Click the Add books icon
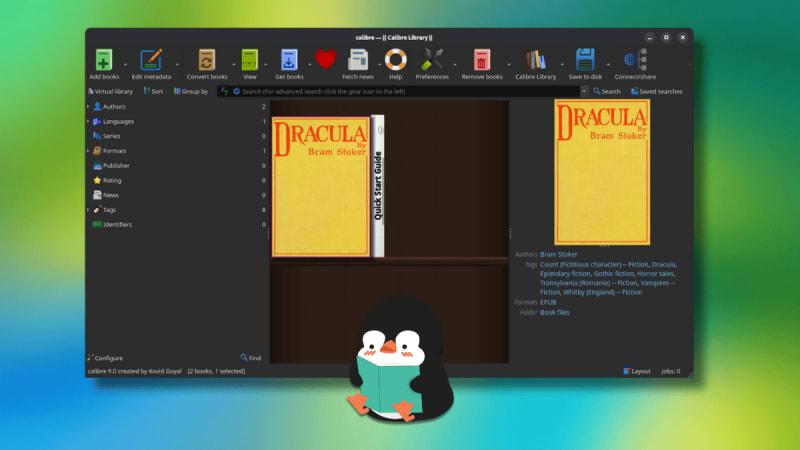The image size is (800, 450). coord(104,60)
